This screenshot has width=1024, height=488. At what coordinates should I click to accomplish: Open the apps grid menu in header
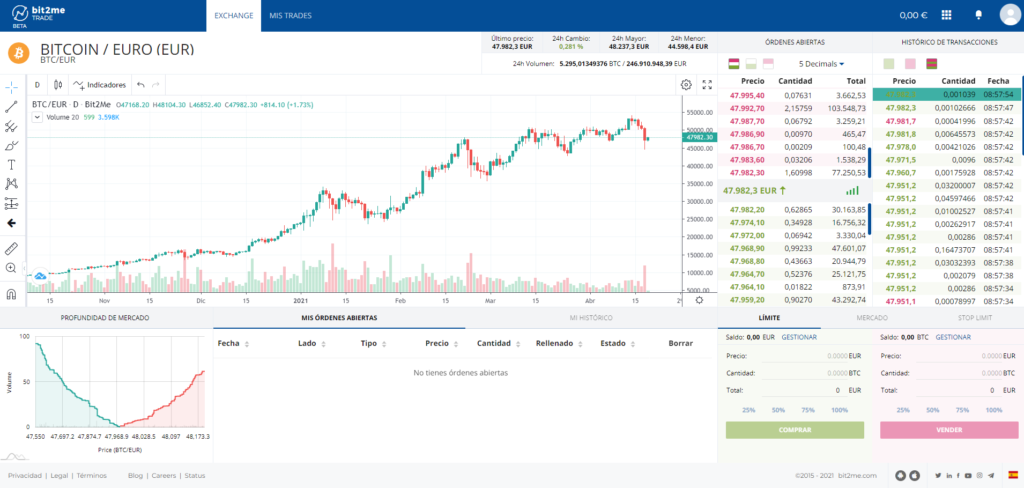[946, 15]
